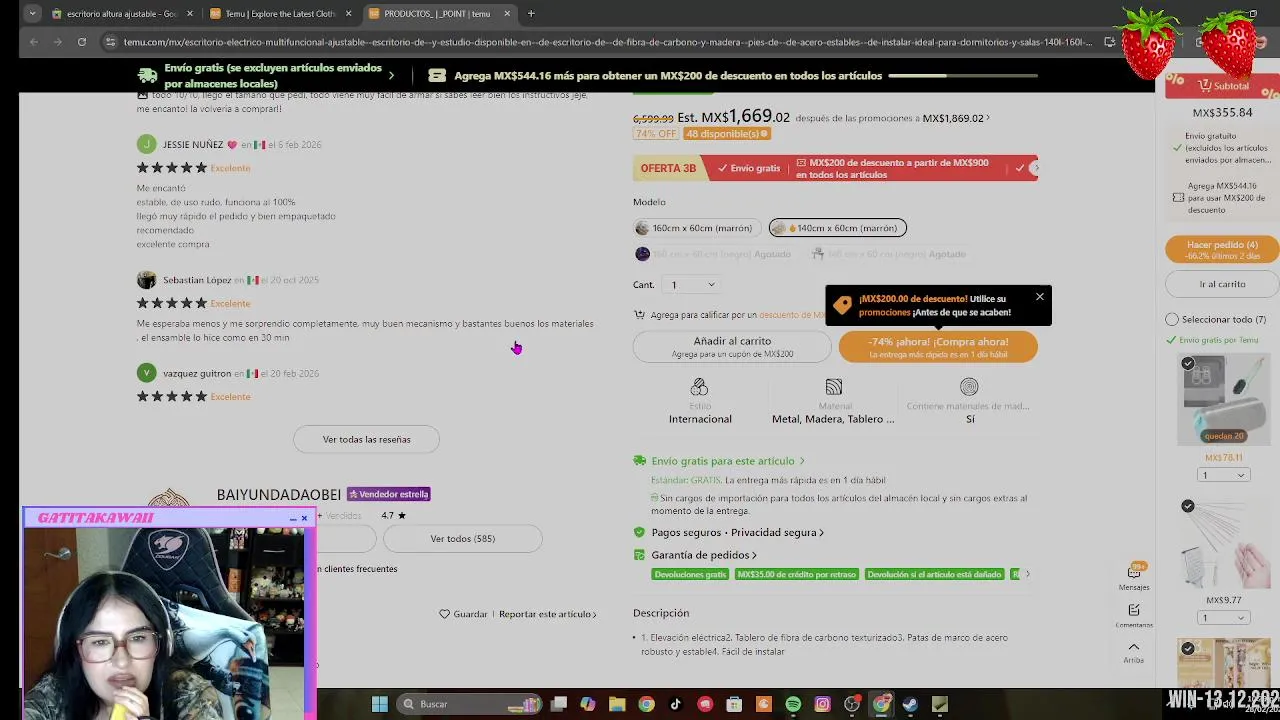Open the 'BAIYUNDADAOBEI' seller store name
The image size is (1280, 720).
(279, 495)
